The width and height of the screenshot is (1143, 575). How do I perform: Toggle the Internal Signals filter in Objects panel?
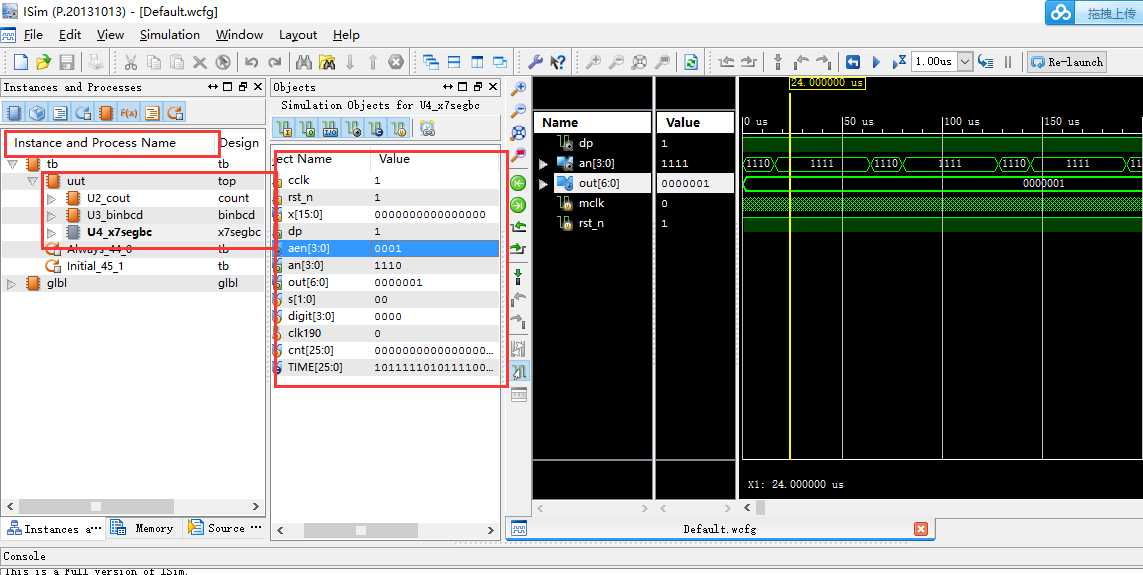pyautogui.click(x=353, y=129)
